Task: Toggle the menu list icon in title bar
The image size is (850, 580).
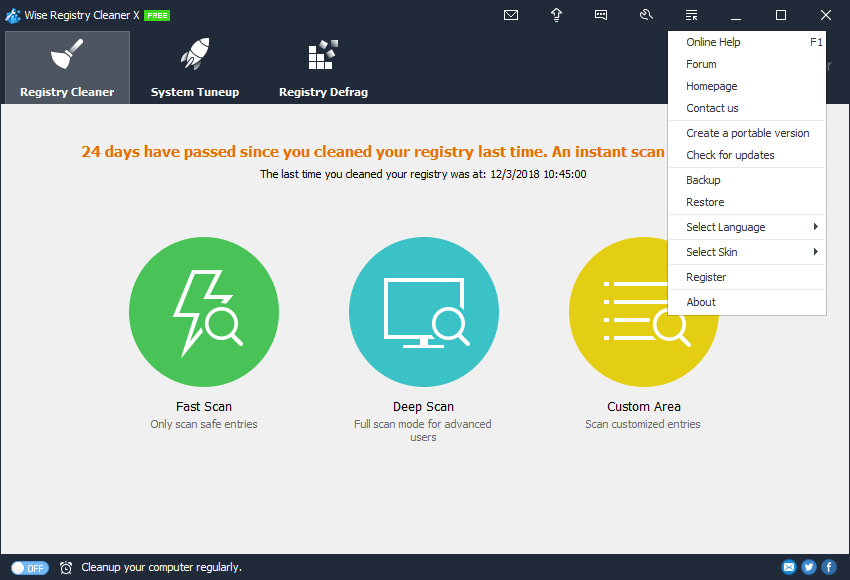Action: [691, 15]
